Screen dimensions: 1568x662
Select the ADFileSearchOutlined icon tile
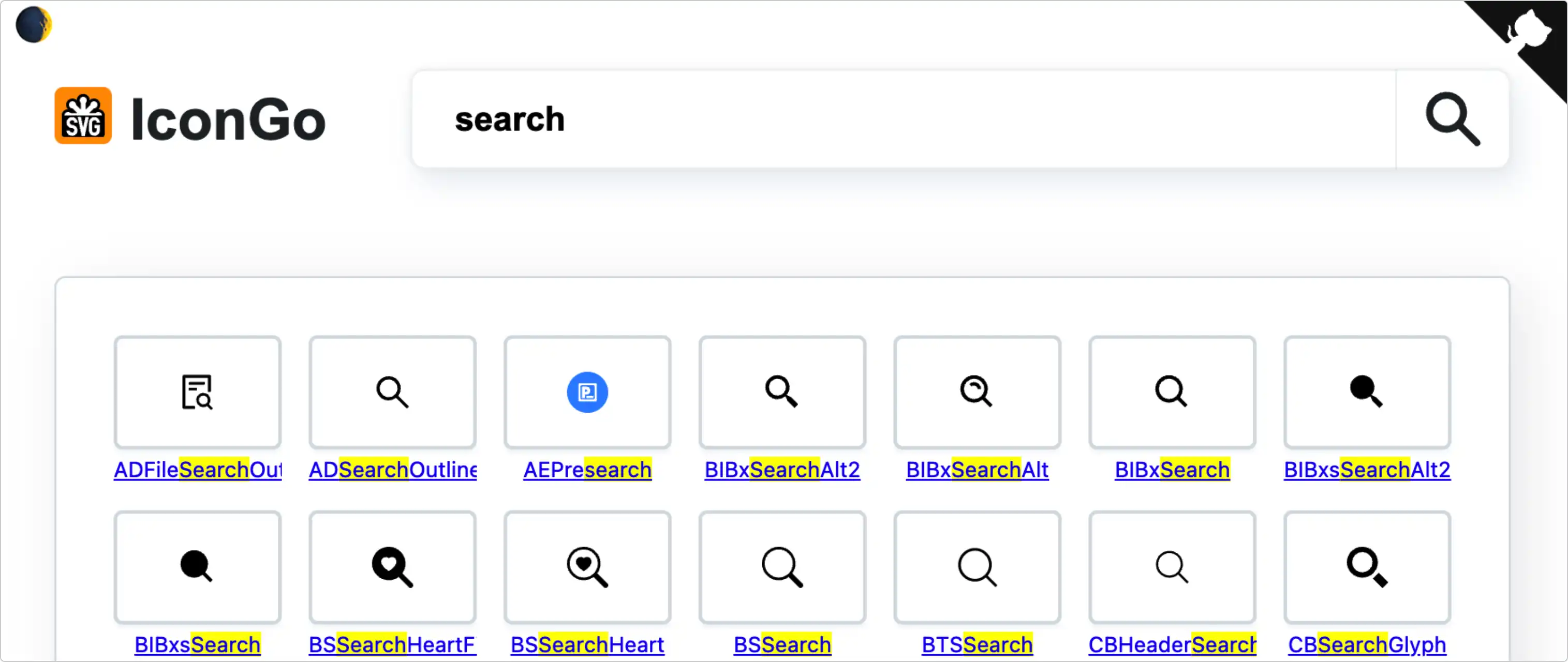pos(197,393)
